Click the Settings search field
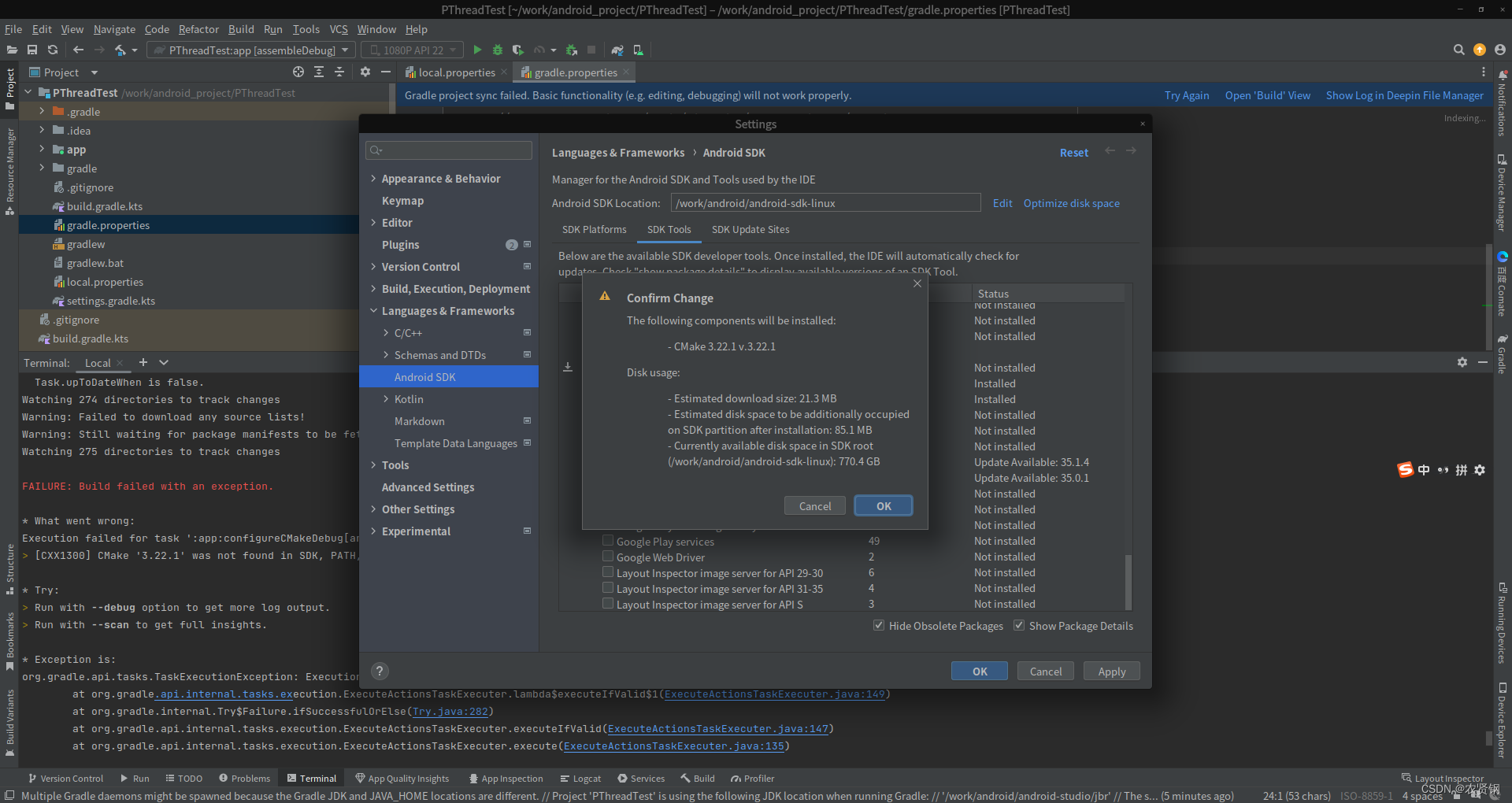Image resolution: width=1512 pixels, height=803 pixels. point(449,150)
